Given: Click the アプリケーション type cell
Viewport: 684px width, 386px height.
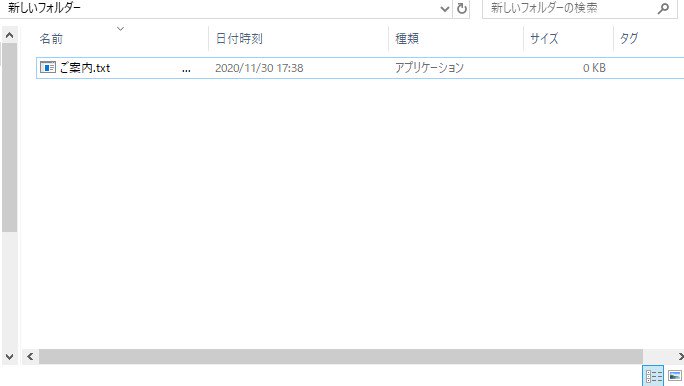Looking at the screenshot, I should coord(429,68).
